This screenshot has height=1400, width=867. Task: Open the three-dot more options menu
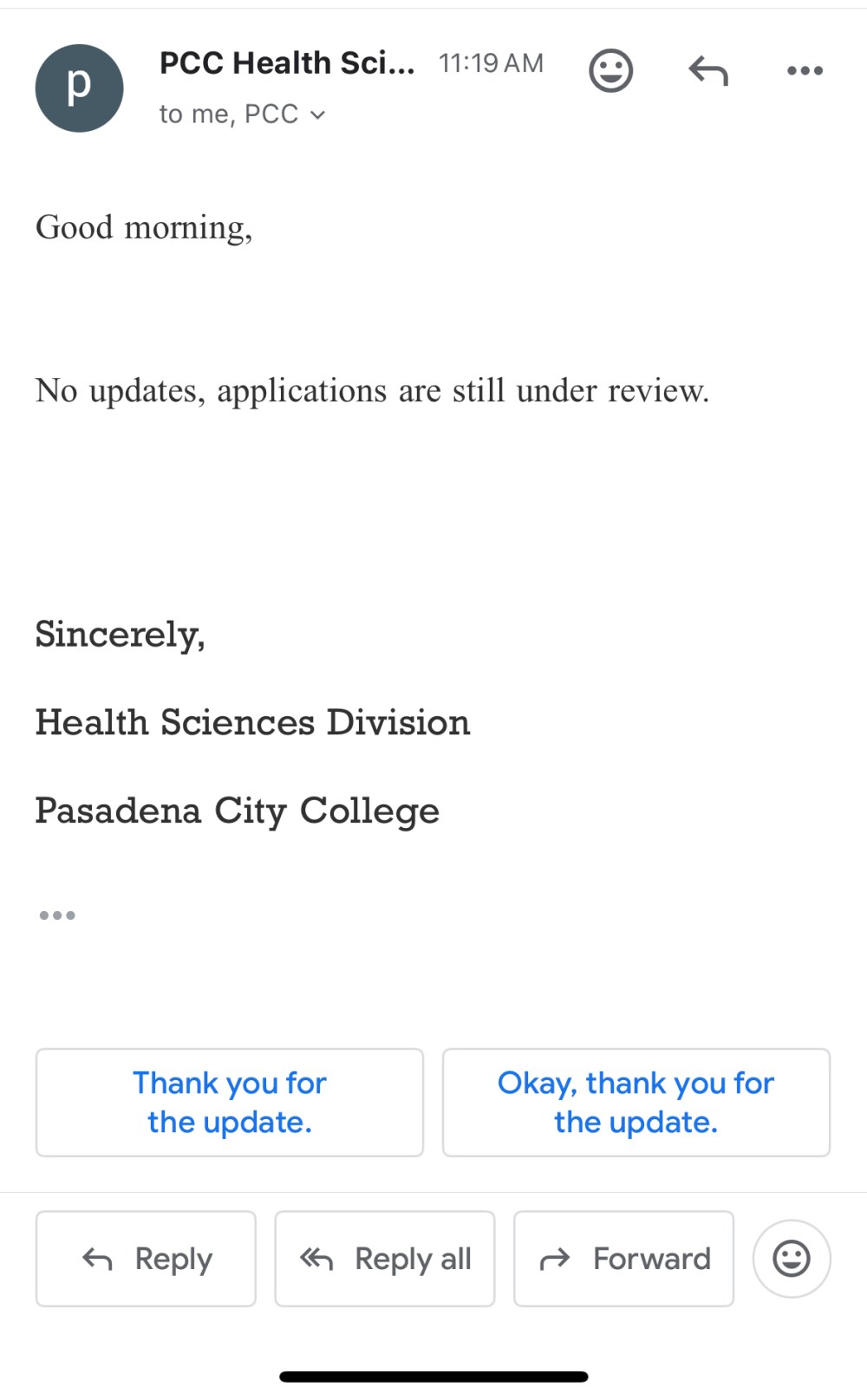point(805,70)
